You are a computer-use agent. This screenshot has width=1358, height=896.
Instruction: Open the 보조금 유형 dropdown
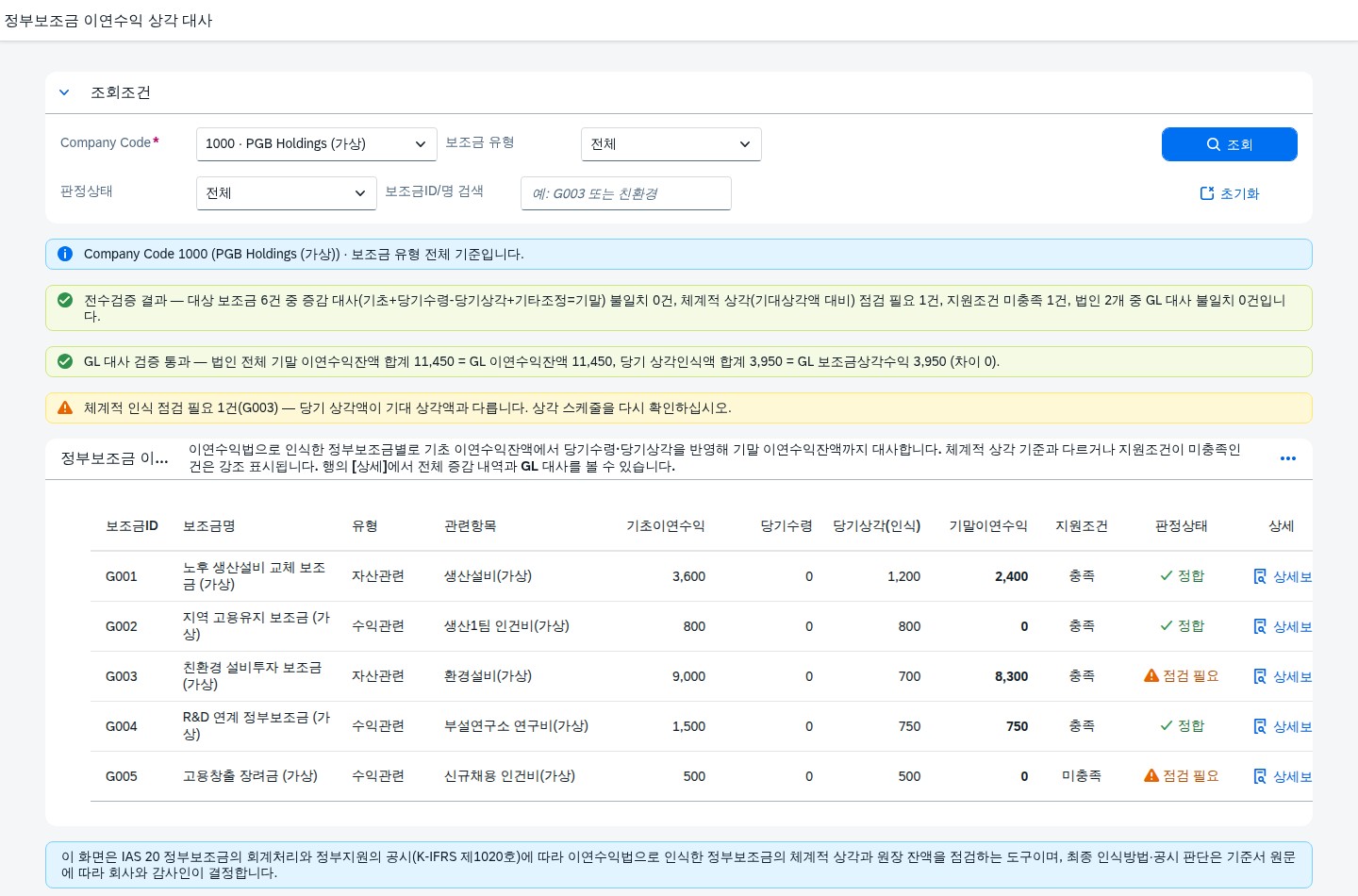(x=671, y=144)
